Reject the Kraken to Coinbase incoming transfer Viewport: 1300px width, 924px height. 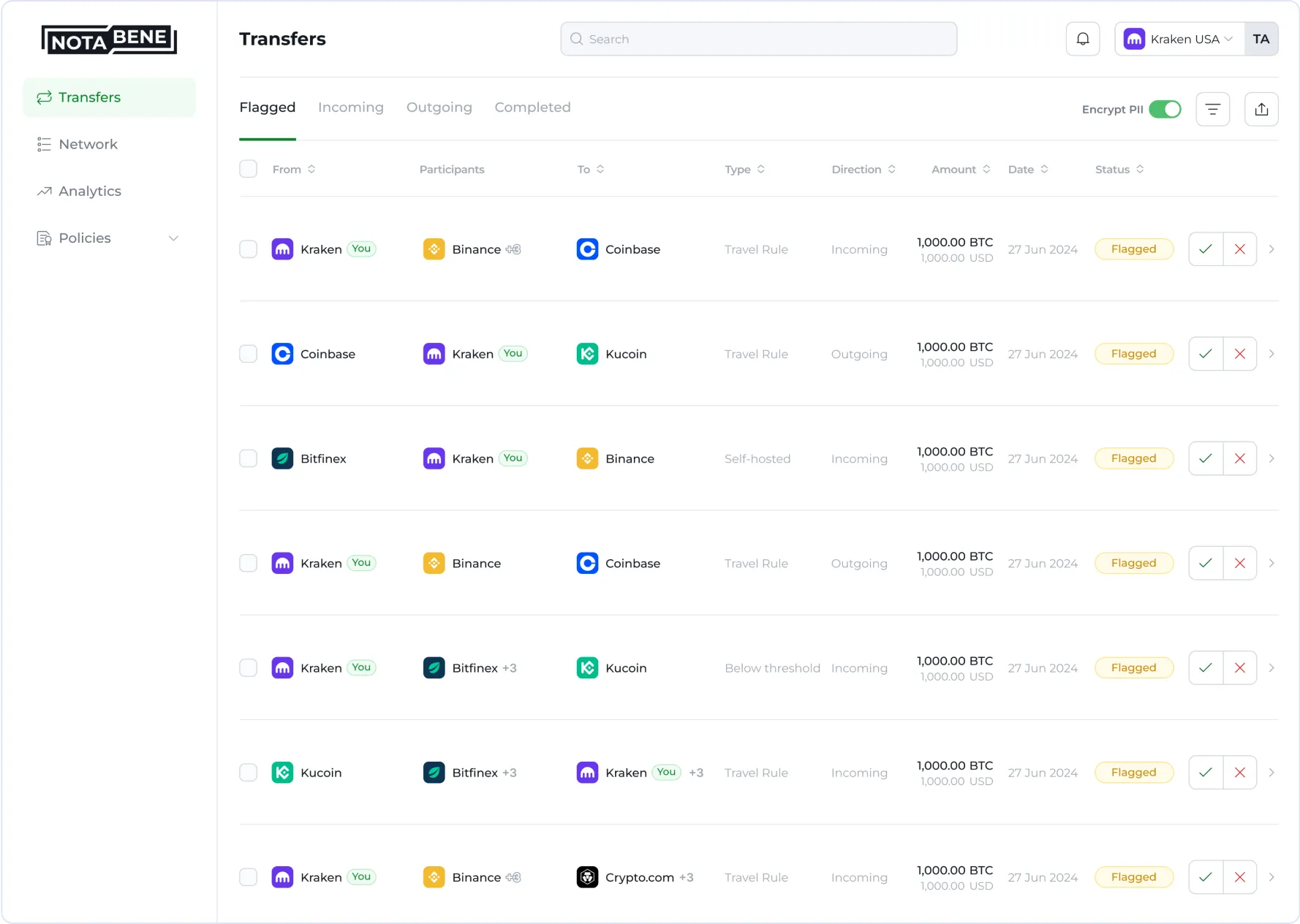tap(1240, 249)
